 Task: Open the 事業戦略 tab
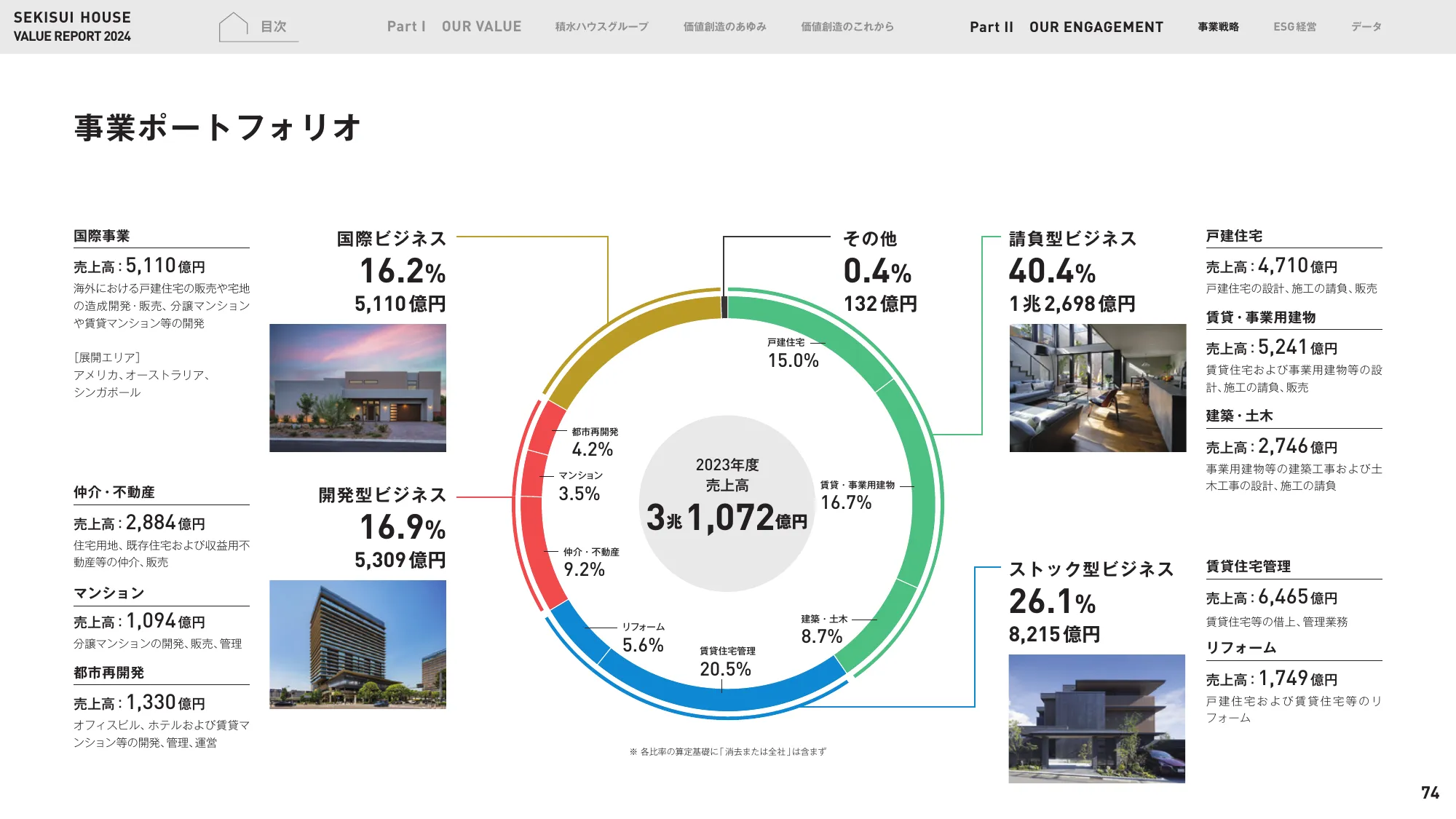coord(1218,27)
